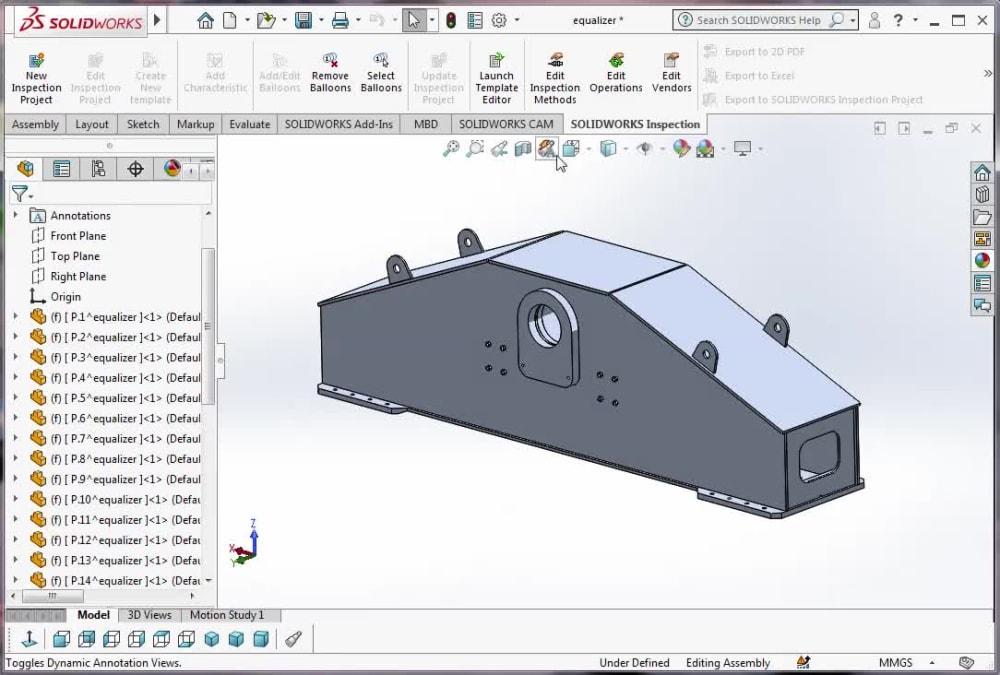The width and height of the screenshot is (1000, 675).
Task: Open Edit Vendors
Action: pyautogui.click(x=671, y=73)
